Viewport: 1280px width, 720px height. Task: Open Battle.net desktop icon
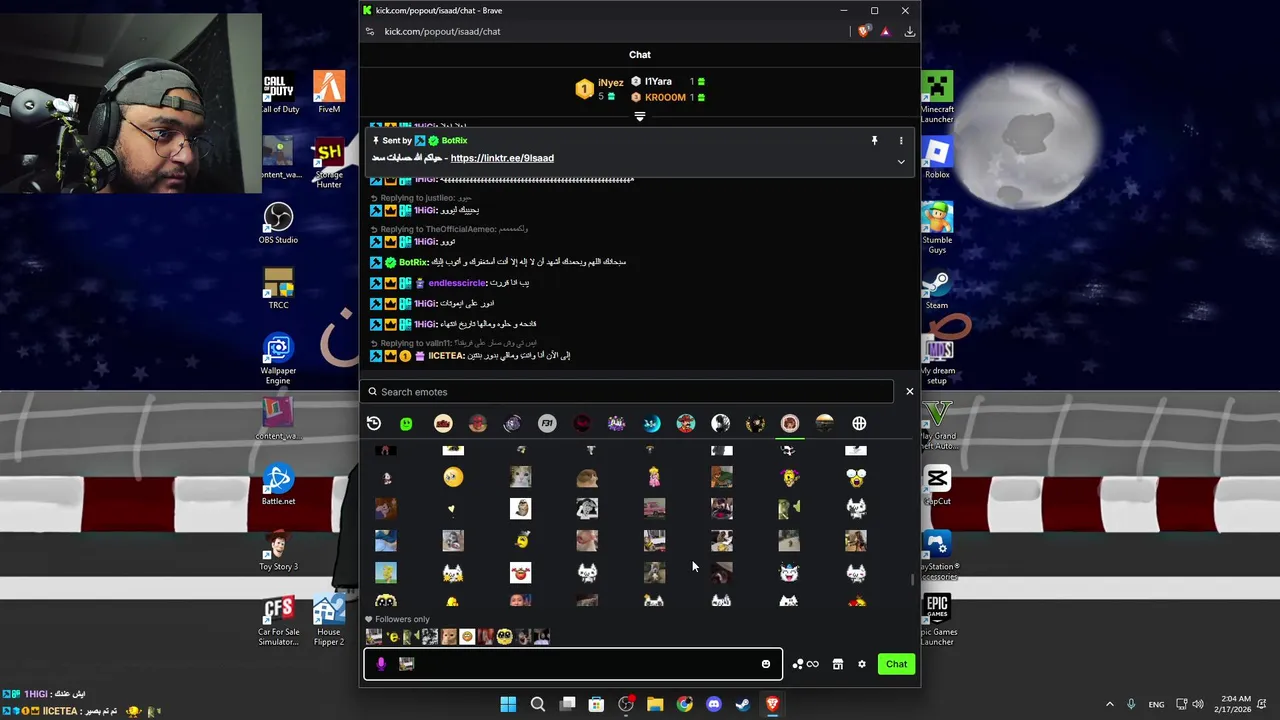click(278, 484)
